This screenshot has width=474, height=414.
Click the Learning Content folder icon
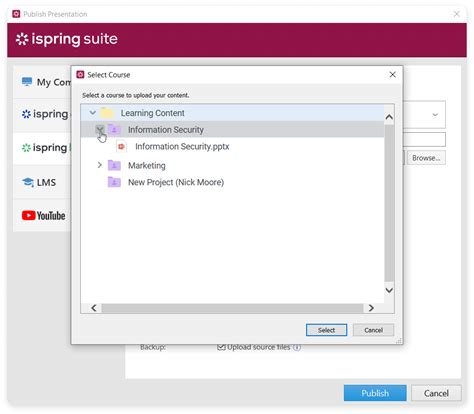(x=107, y=113)
